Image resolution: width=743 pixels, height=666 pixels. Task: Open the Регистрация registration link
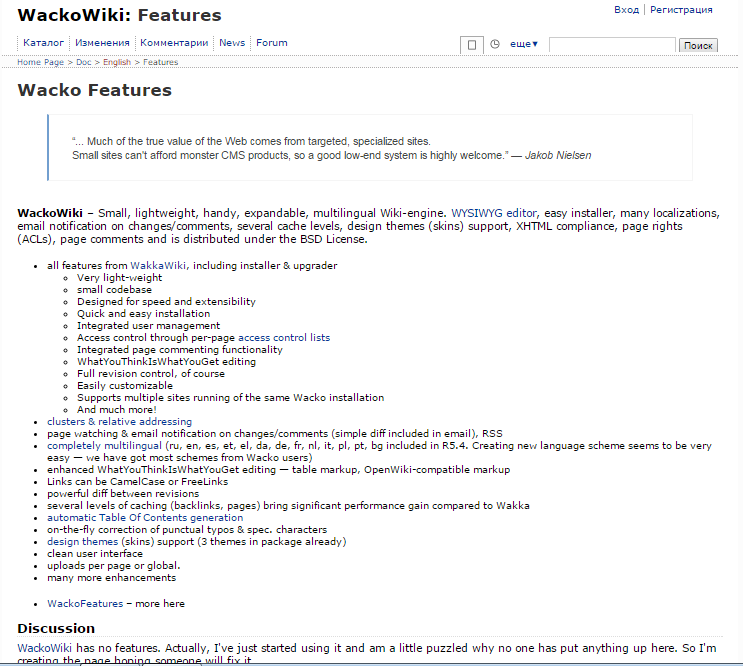[681, 9]
